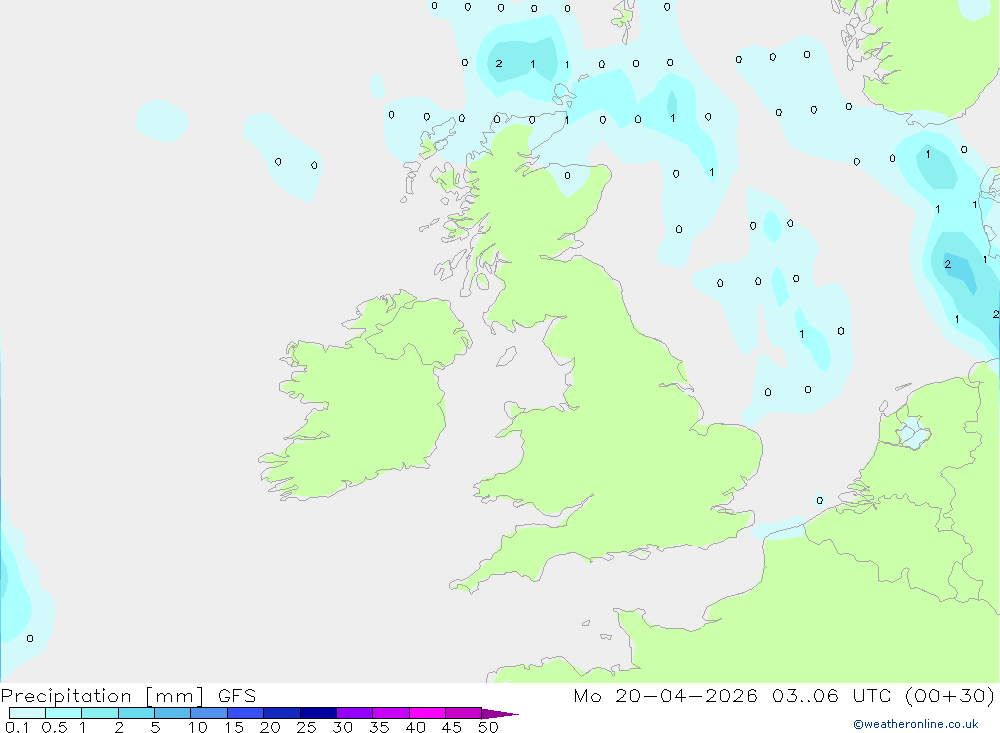Viewport: 1000px width, 733px height.
Task: Select the dark navy 20–25 legend swatch
Action: pos(281,713)
